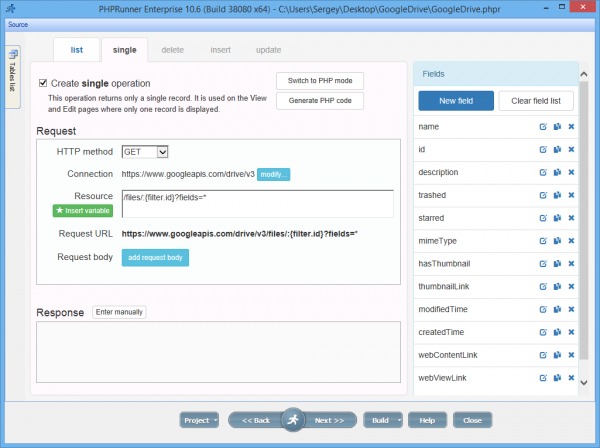600x448 pixels.
Task: Edit the mimeType field
Action: [x=543, y=241]
